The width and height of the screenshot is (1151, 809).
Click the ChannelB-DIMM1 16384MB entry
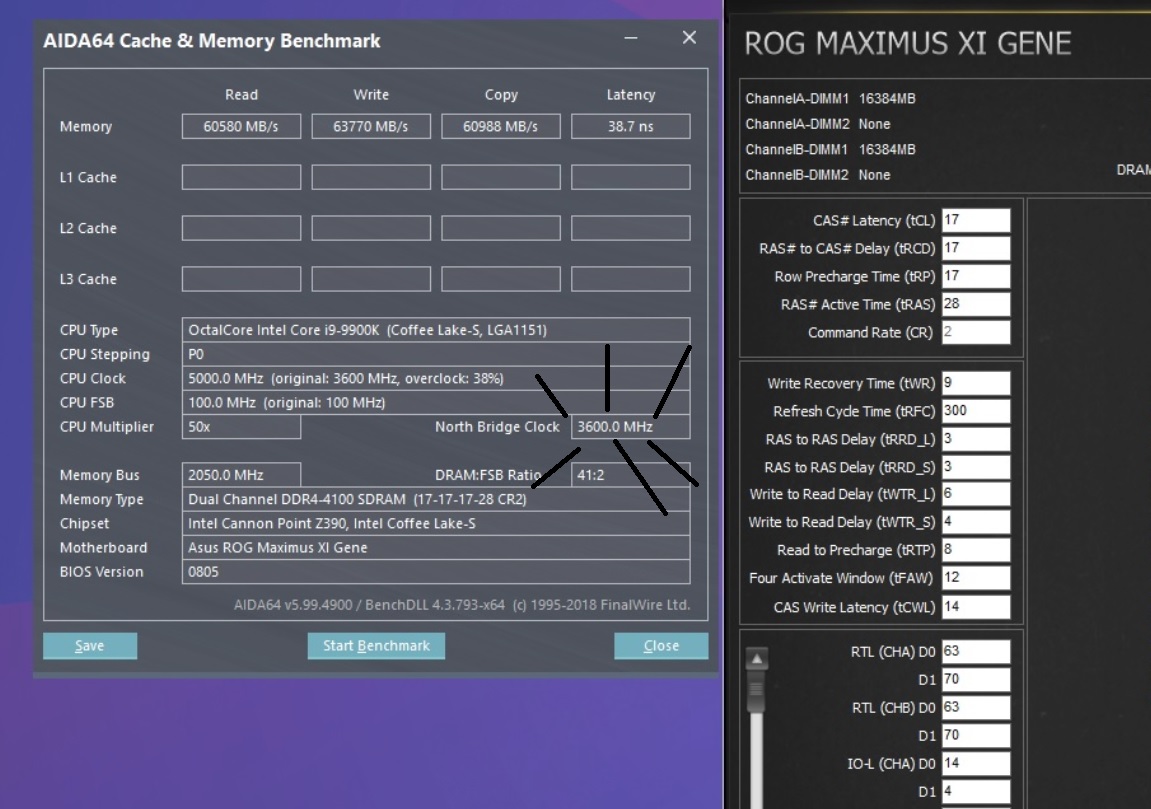pyautogui.click(x=830, y=150)
